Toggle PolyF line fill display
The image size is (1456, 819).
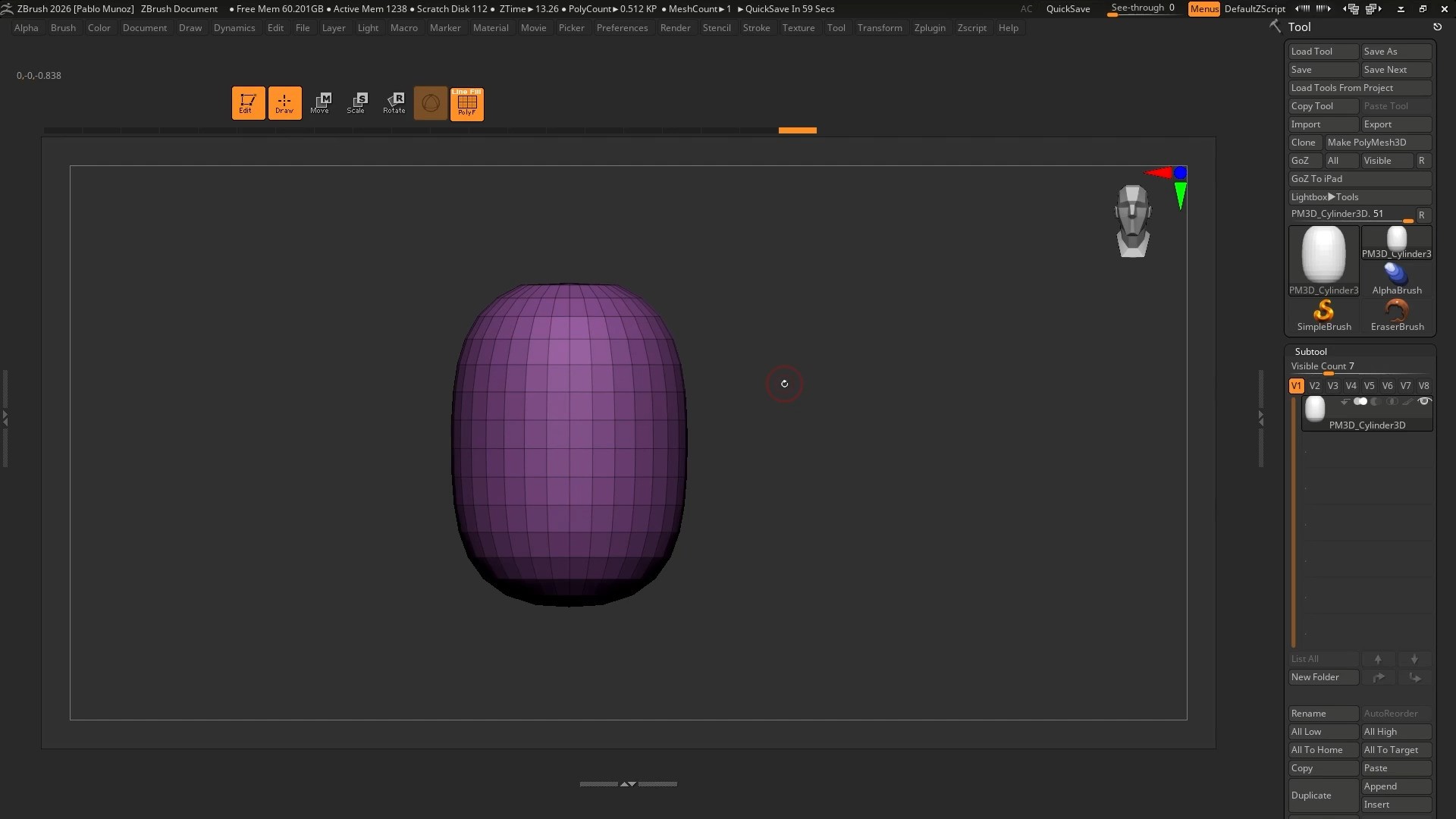coord(467,103)
